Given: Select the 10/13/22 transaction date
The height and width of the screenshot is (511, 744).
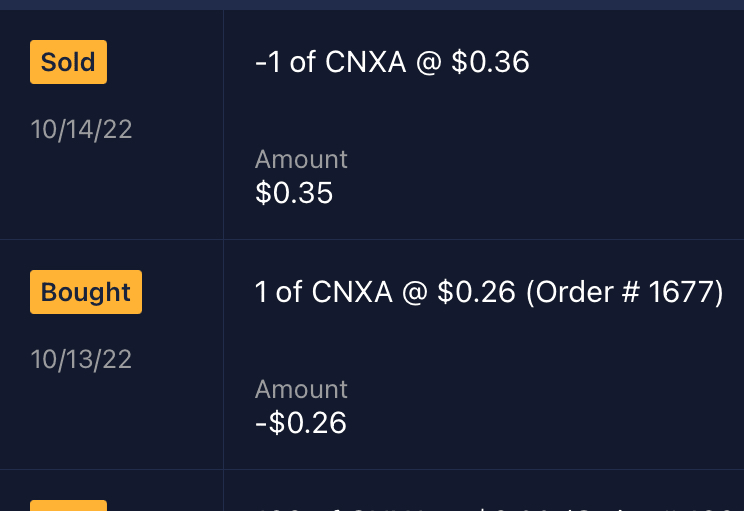Looking at the screenshot, I should pos(82,359).
